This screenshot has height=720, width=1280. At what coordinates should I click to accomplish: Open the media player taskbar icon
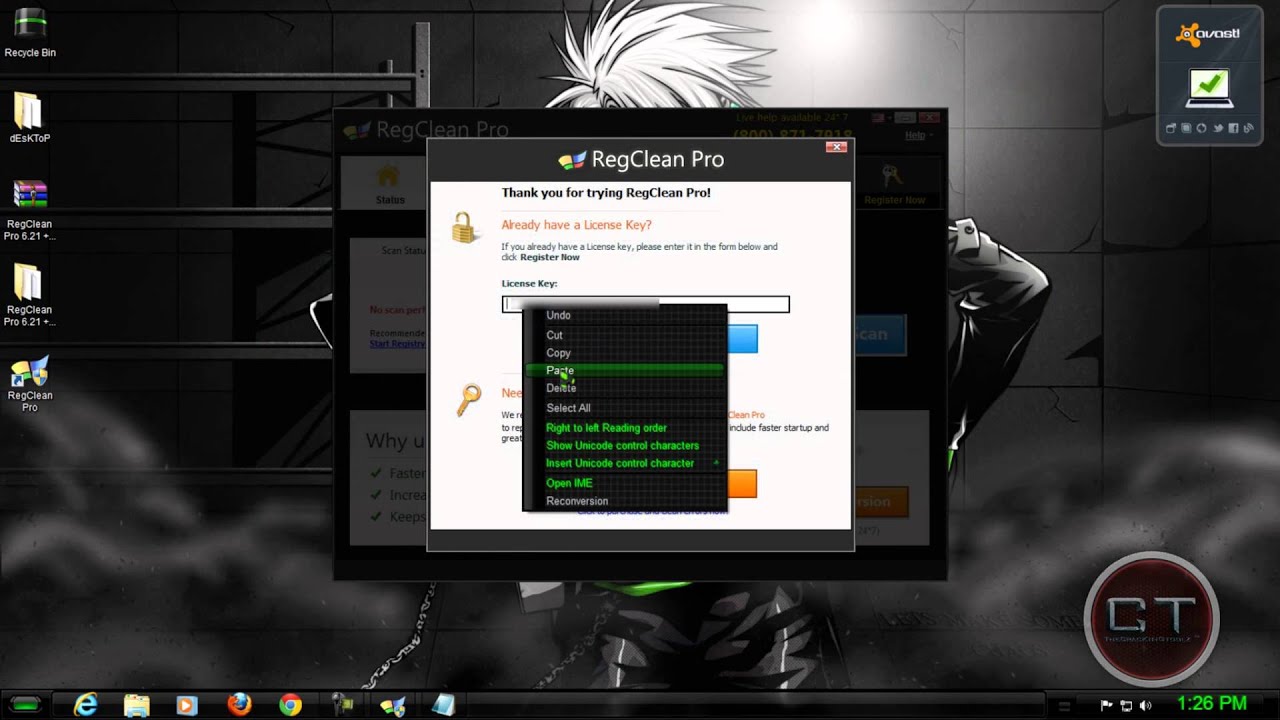187,705
